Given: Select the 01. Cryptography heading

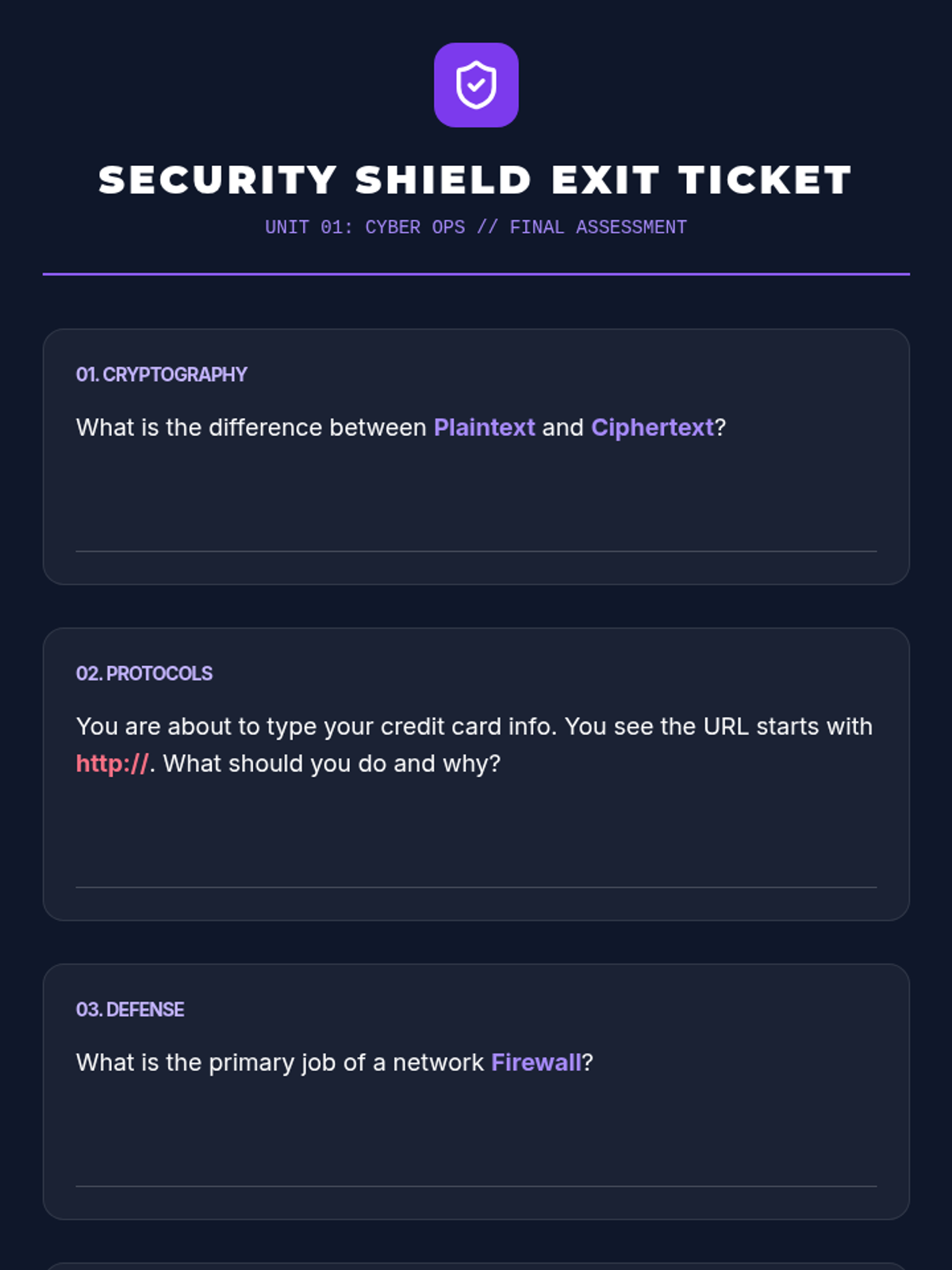Looking at the screenshot, I should (162, 375).
